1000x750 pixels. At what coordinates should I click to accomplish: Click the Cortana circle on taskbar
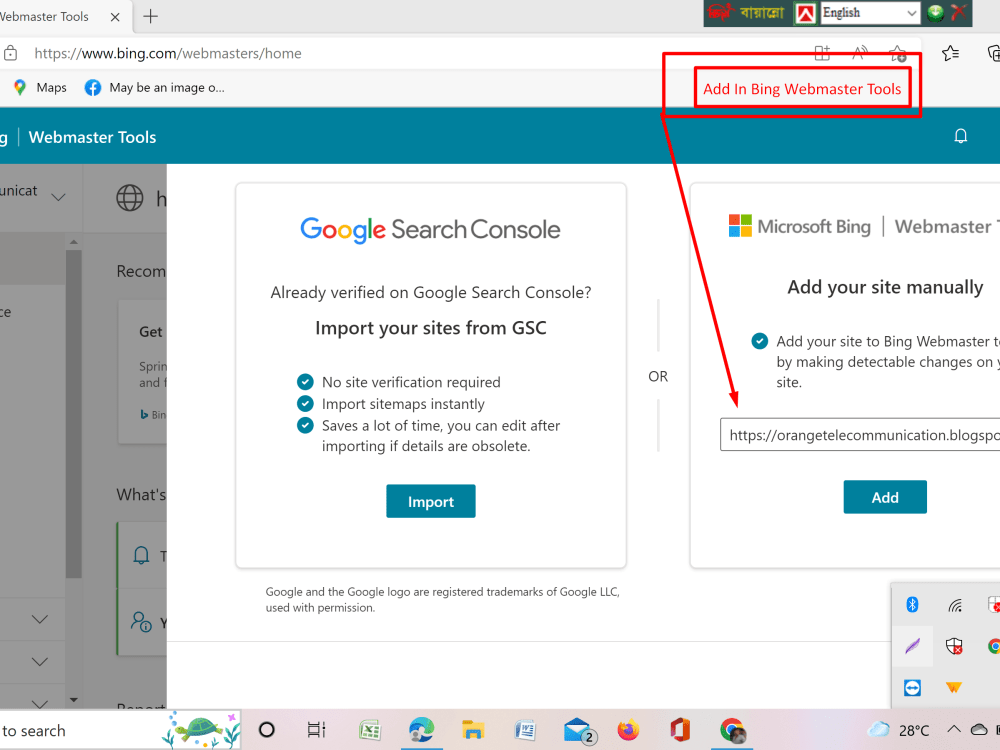click(267, 730)
